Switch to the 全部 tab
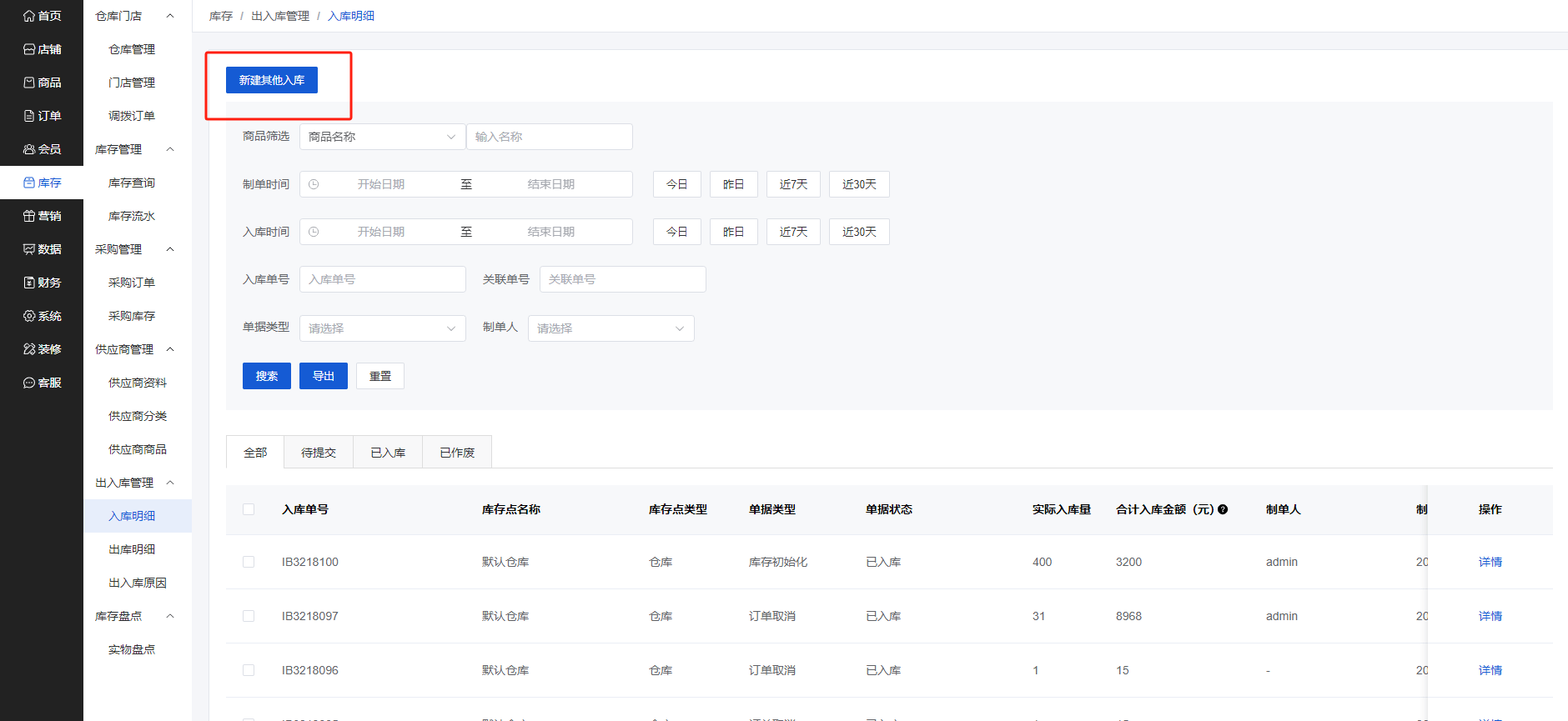This screenshot has height=721, width=1568. 255,453
